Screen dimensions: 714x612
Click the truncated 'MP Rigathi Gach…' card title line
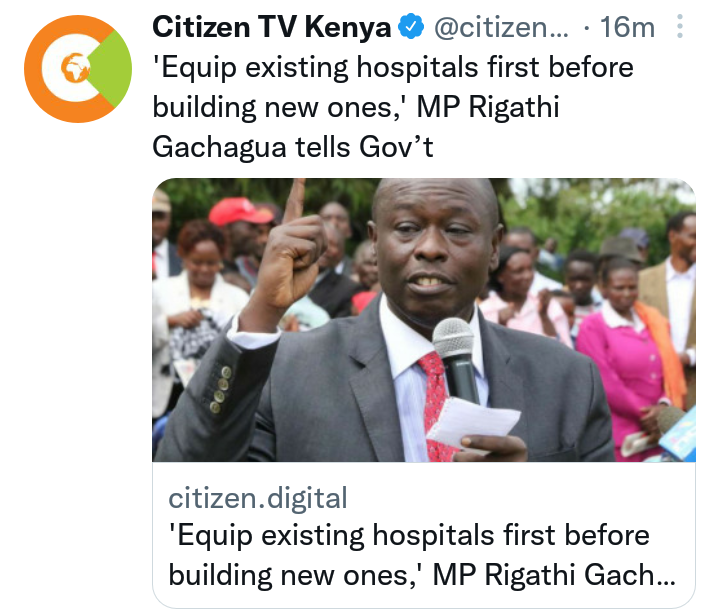coord(554,575)
